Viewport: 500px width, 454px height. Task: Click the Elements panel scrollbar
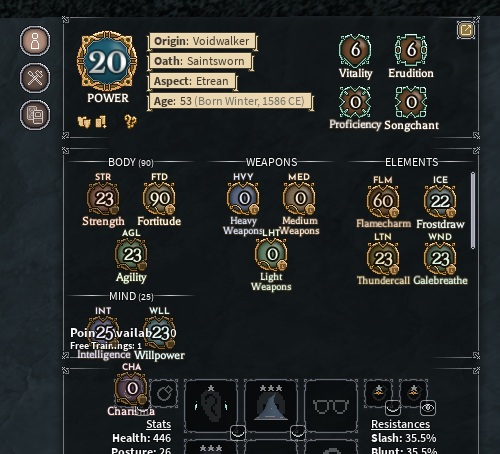[x=473, y=210]
